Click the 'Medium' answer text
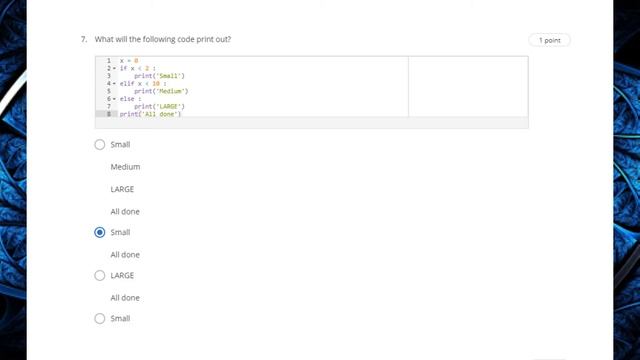 (125, 167)
